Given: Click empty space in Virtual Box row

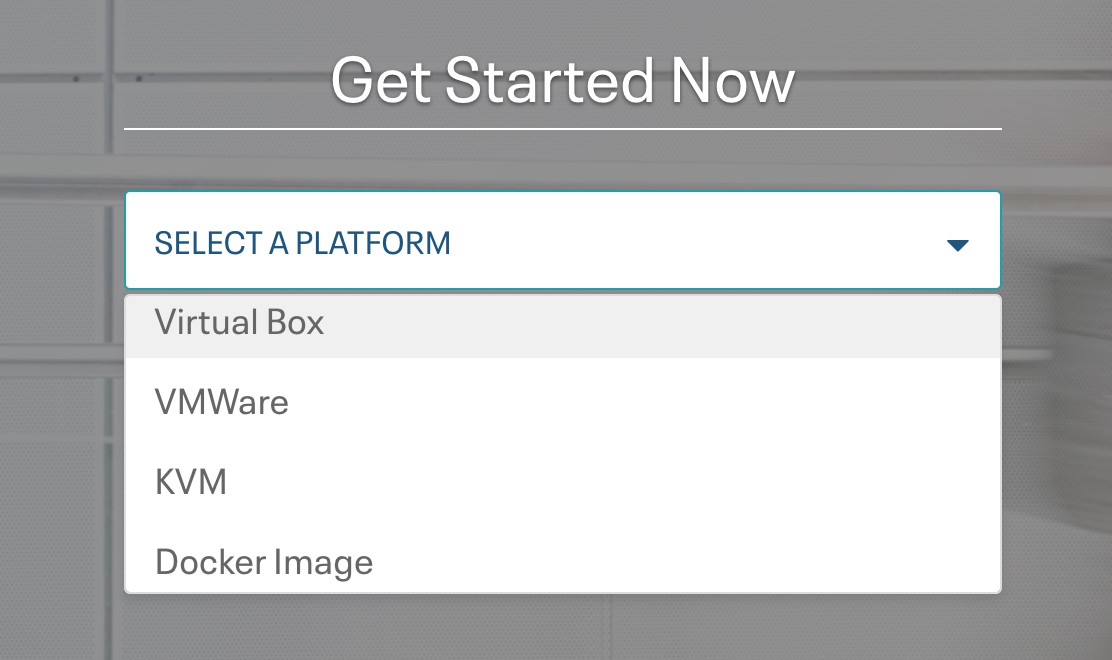Looking at the screenshot, I should tap(660, 325).
